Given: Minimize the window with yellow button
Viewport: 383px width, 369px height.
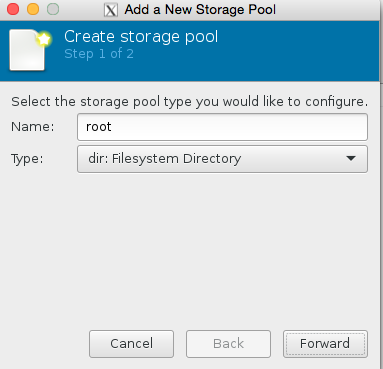Looking at the screenshot, I should coord(33,9).
